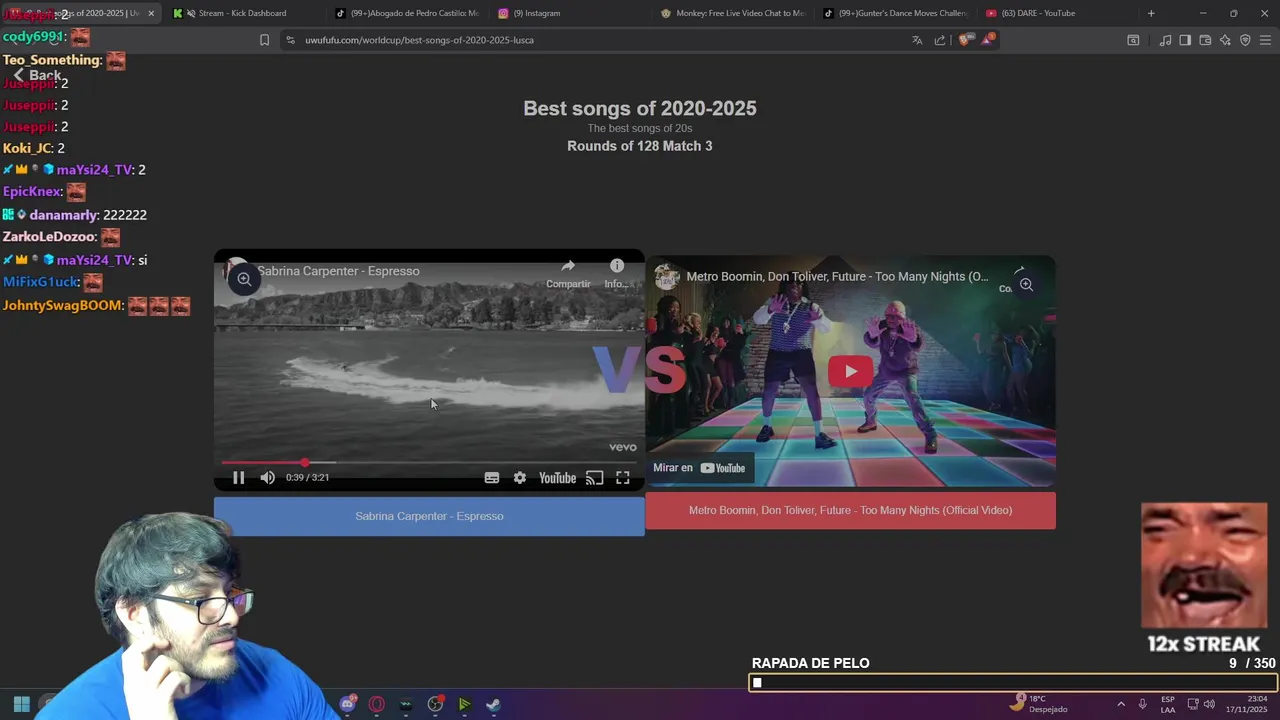Image resolution: width=1280 pixels, height=720 pixels.
Task: Go Back to the previous page
Action: [37, 76]
